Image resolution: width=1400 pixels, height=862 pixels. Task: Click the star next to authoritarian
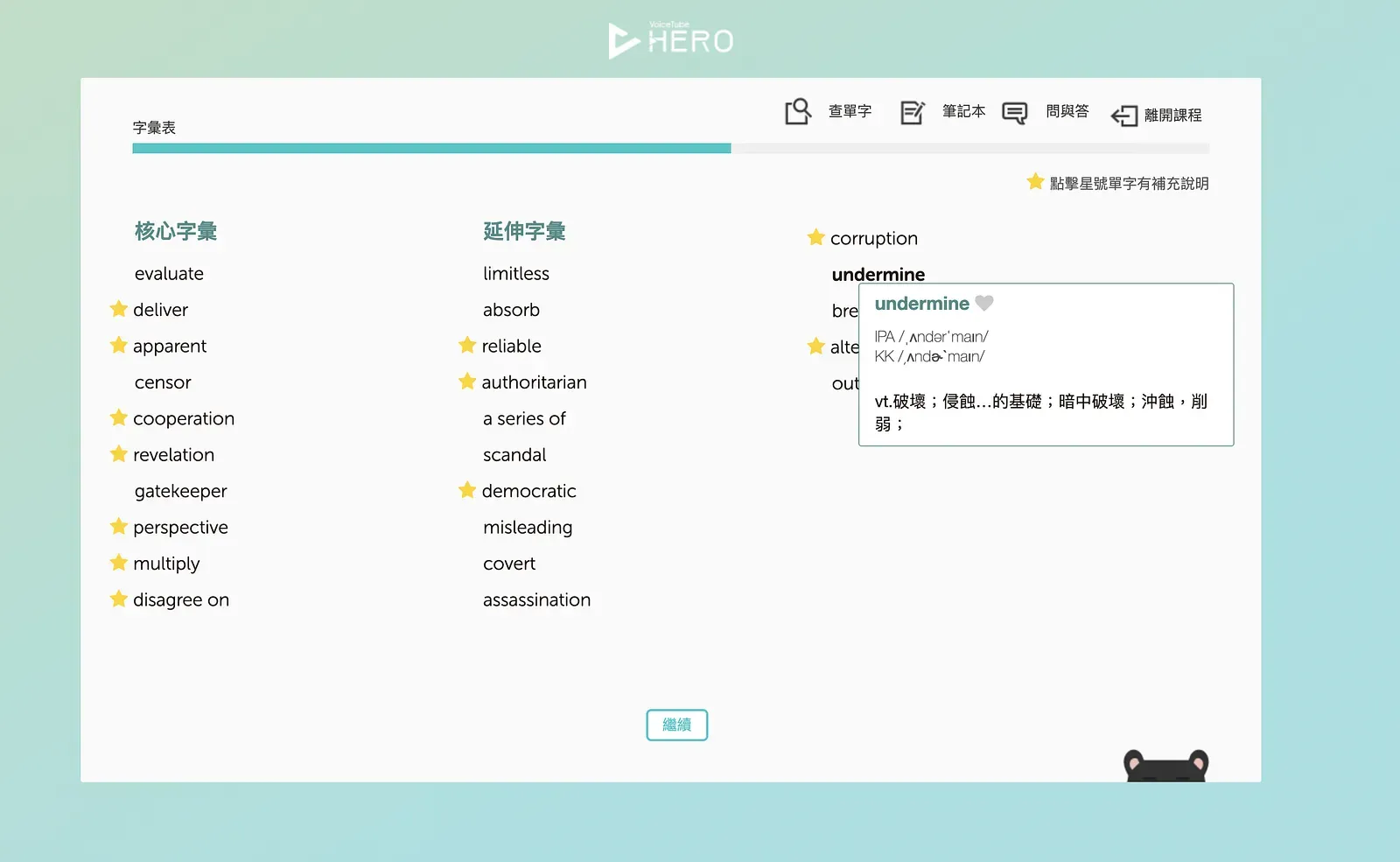coord(467,382)
